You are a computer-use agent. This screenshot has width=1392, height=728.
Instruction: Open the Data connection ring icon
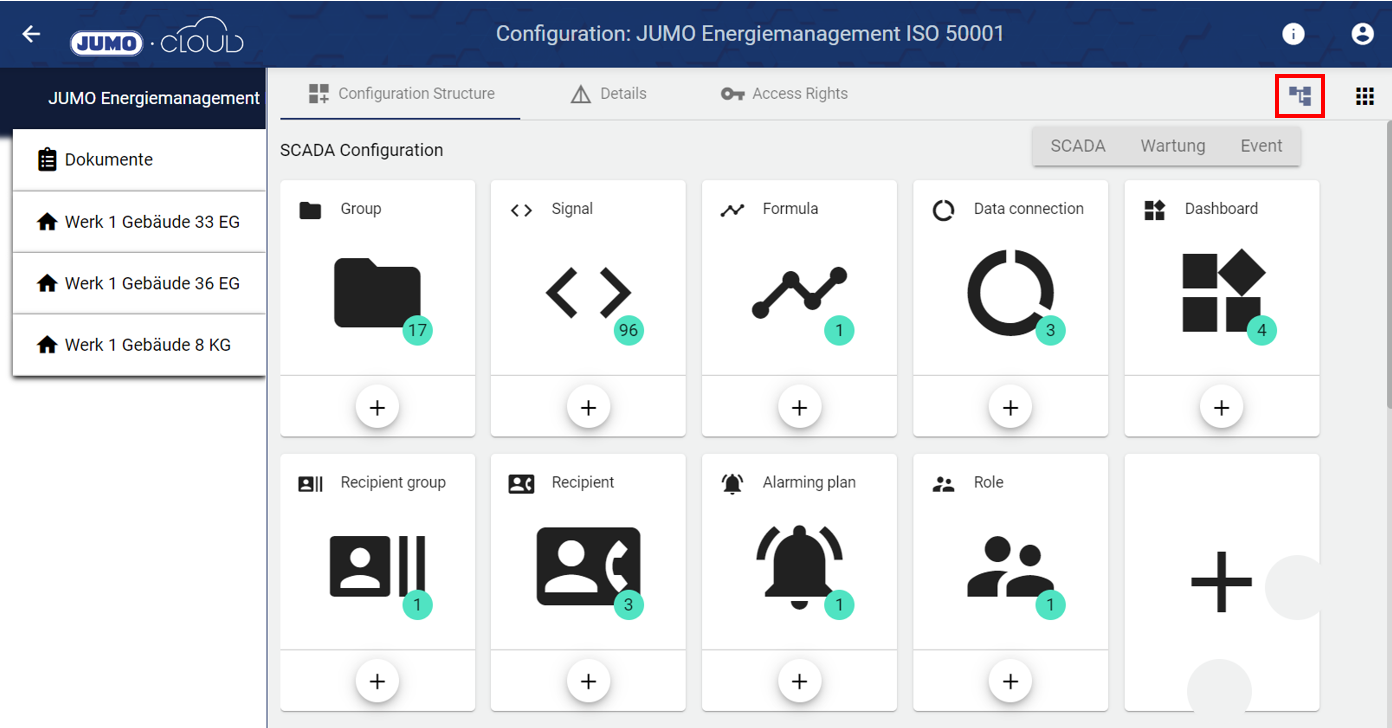coord(1010,292)
